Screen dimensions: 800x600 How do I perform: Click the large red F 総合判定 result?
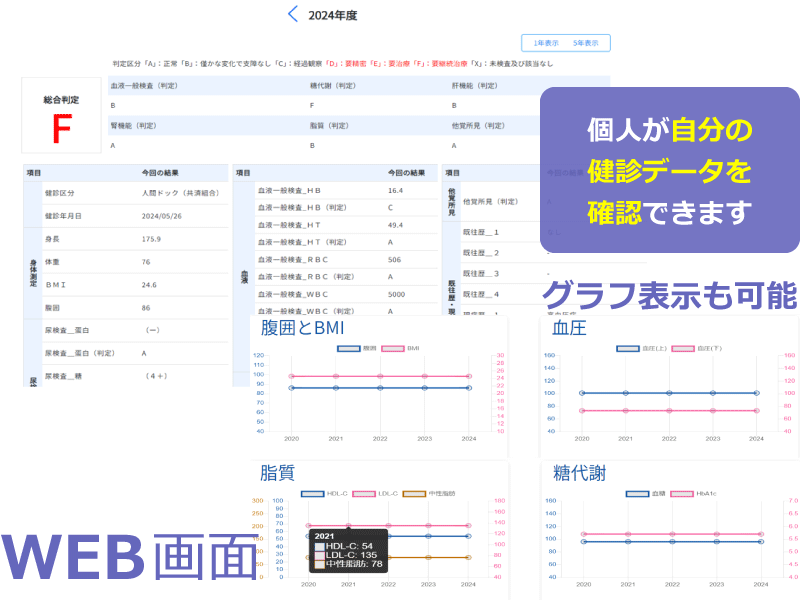tap(61, 127)
